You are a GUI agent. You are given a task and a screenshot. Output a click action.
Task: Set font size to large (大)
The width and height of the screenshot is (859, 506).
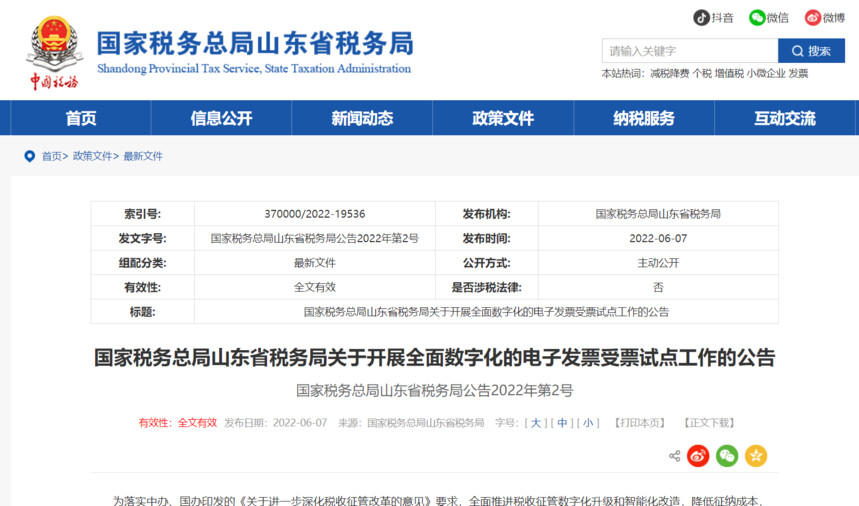536,423
